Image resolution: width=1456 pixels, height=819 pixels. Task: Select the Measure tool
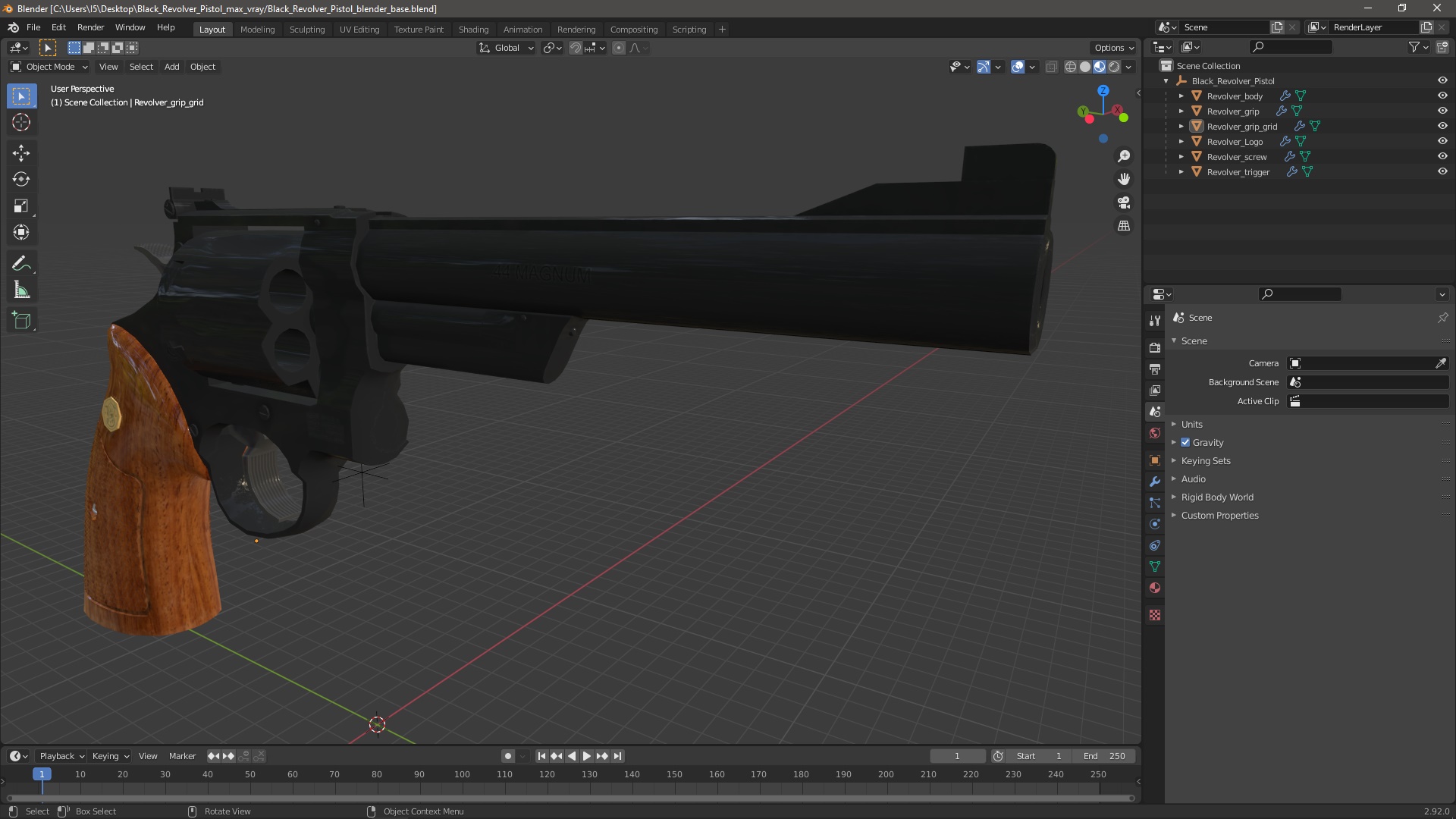point(21,290)
